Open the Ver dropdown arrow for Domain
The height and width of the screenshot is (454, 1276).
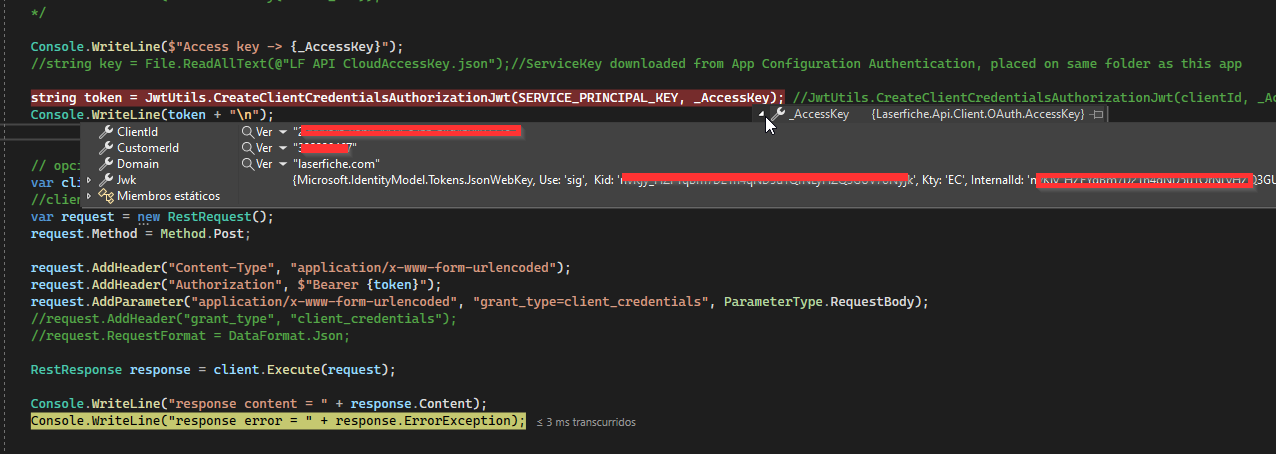[x=283, y=164]
